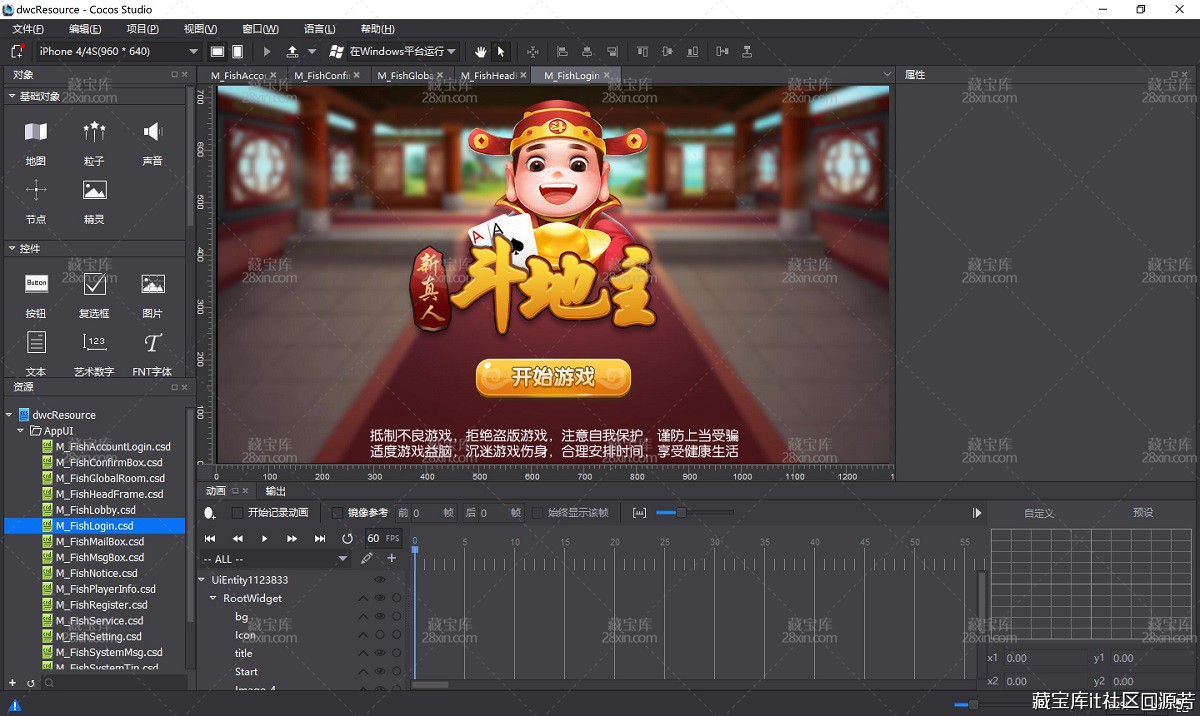Click the pencil edit icon in animation panel
The width and height of the screenshot is (1200, 716).
[x=367, y=558]
